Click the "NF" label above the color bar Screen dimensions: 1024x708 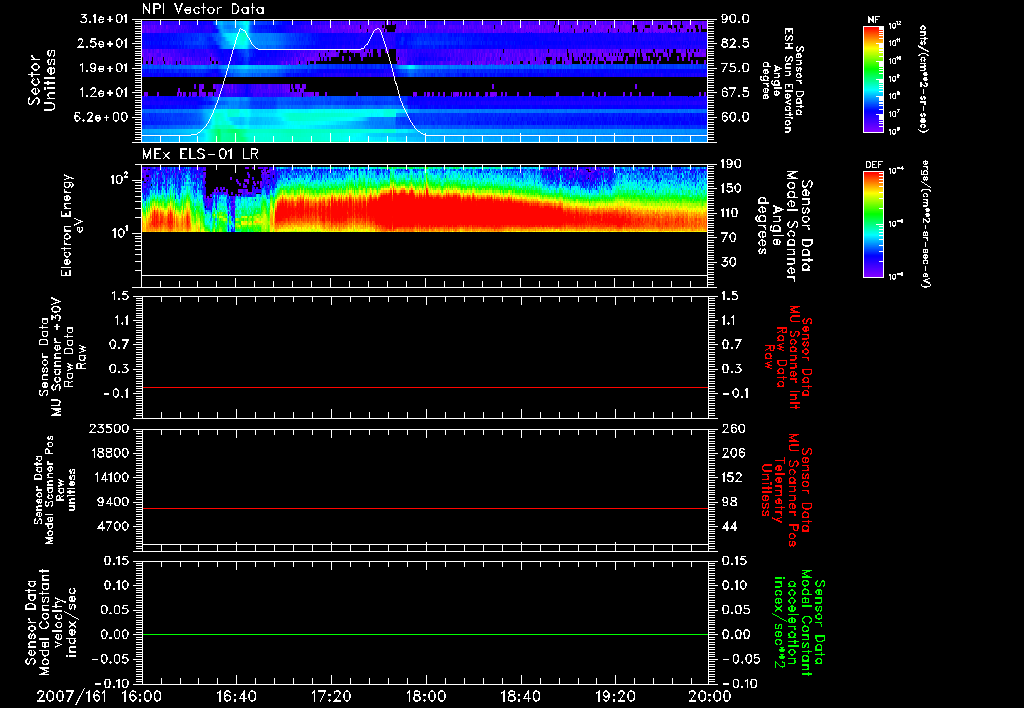point(873,20)
